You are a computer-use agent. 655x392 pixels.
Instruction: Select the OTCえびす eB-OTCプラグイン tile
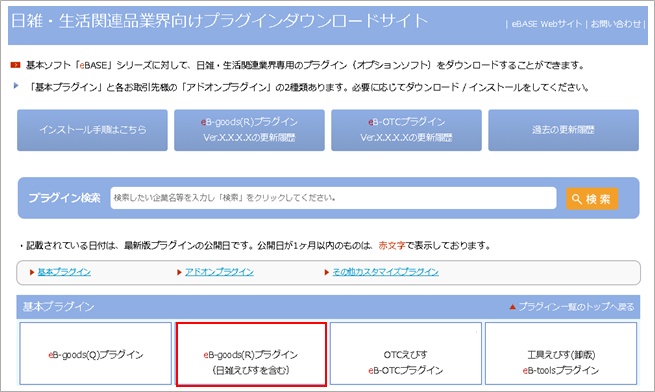pos(406,353)
